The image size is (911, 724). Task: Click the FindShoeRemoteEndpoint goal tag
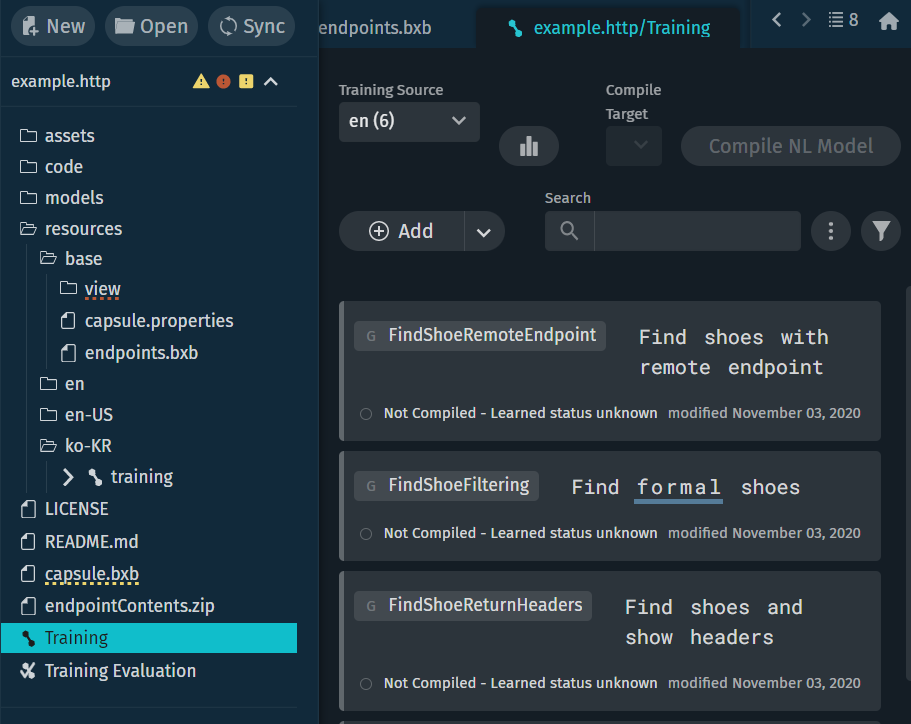[x=480, y=335]
